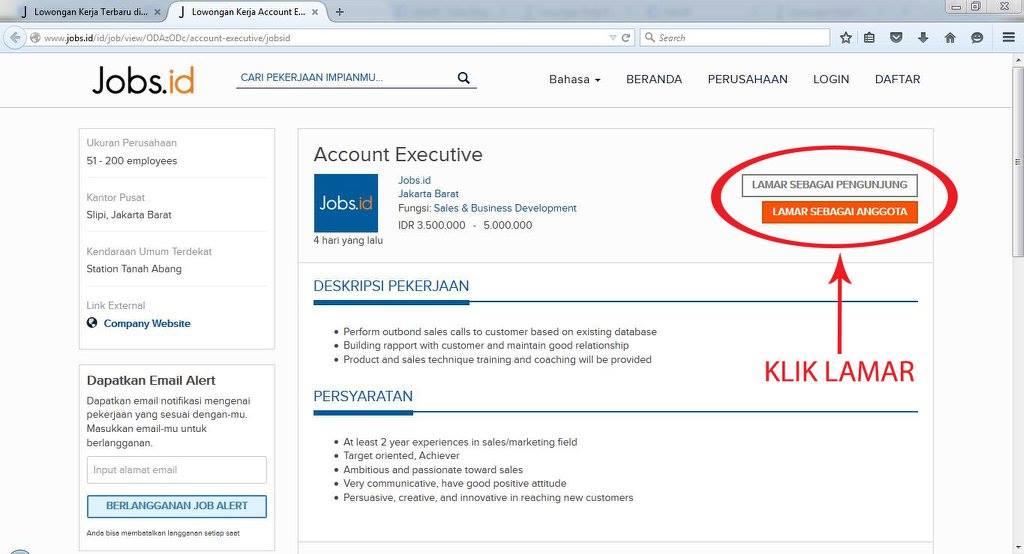Viewport: 1024px width, 554px height.
Task: Click the chat bubble toolbar icon
Action: 977,38
